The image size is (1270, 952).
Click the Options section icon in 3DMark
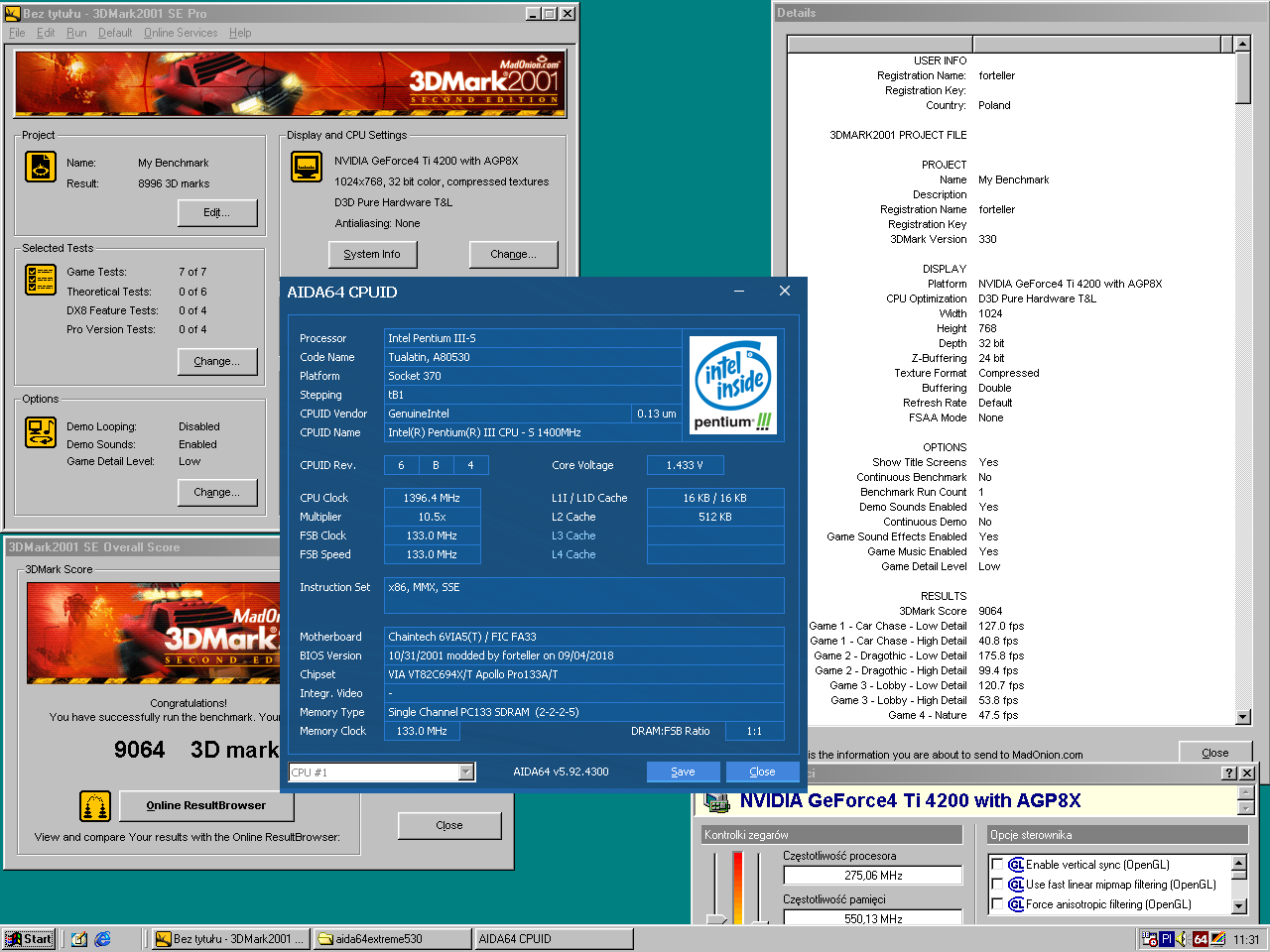click(41, 432)
